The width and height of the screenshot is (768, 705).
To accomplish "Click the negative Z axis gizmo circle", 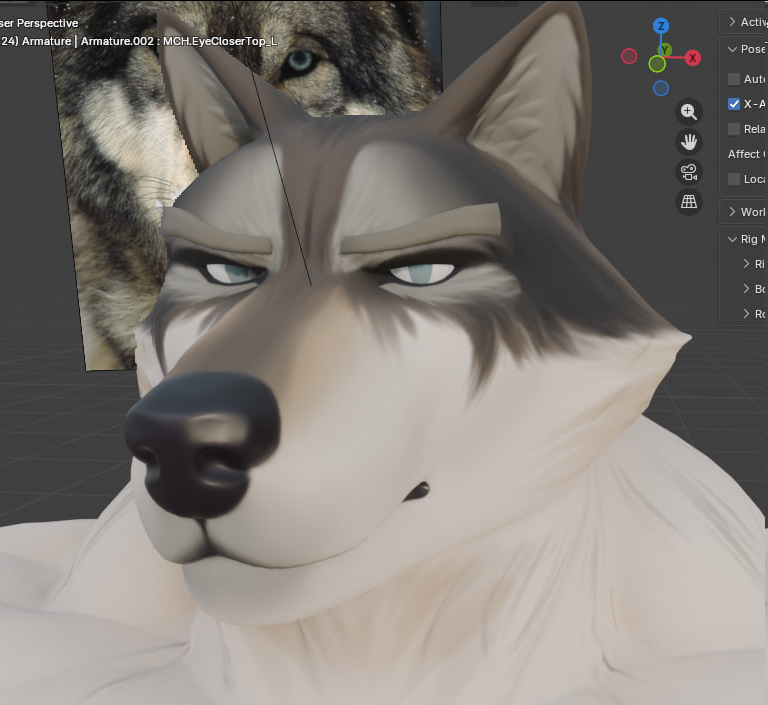I will tap(661, 89).
